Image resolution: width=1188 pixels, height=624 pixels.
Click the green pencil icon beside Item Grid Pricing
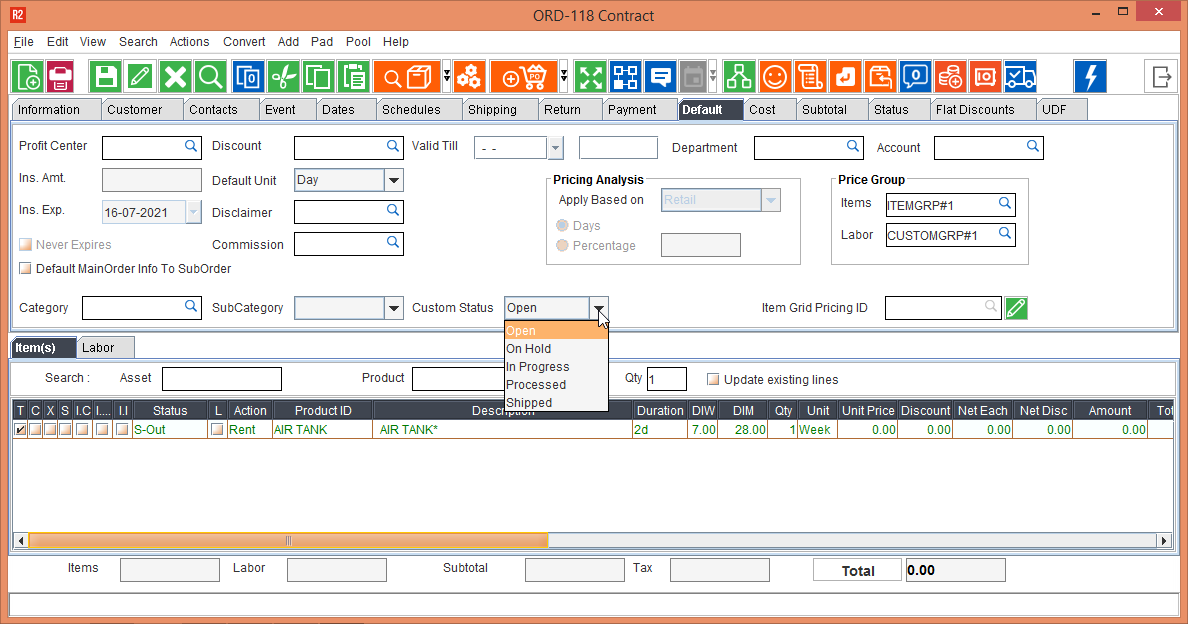point(1016,308)
